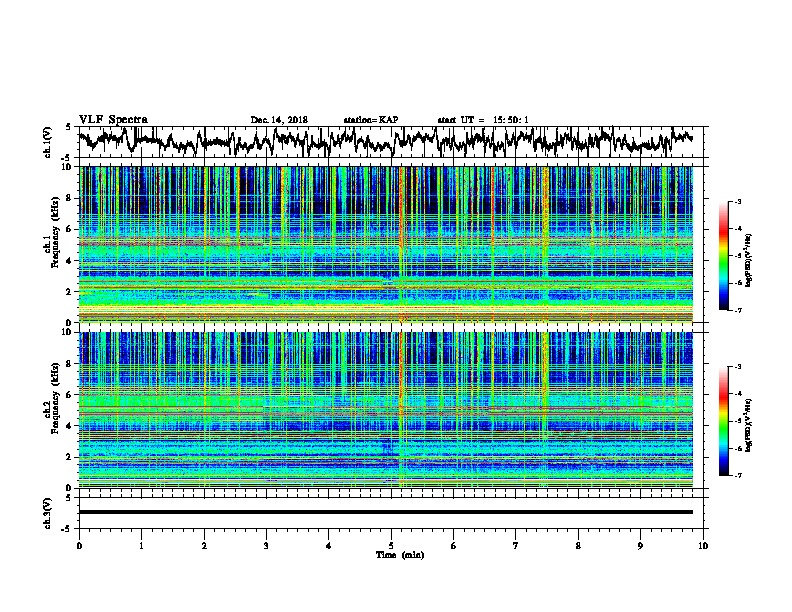
Task: Click the ch.2 spectrogram "4" kHz tick label
Action: (x=70, y=426)
